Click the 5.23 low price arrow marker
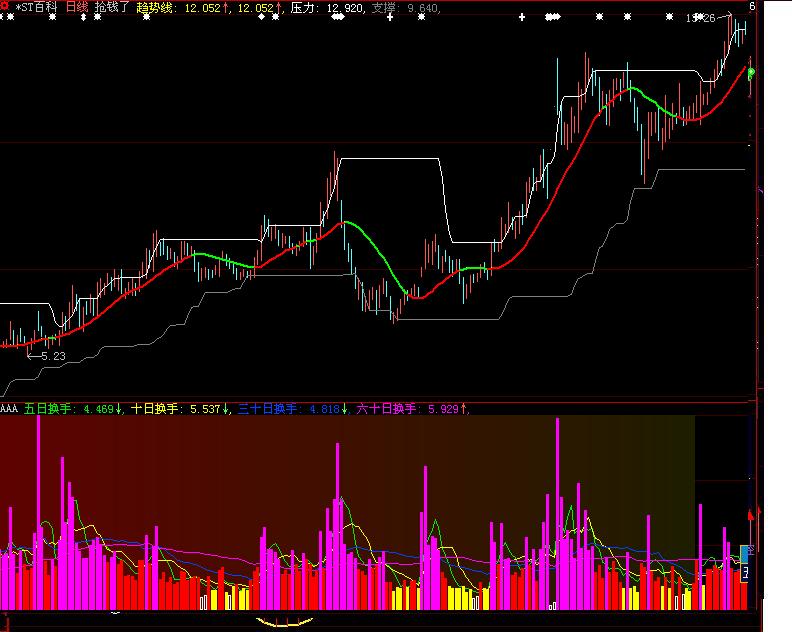Viewport: 792px width, 632px height. pyautogui.click(x=46, y=355)
